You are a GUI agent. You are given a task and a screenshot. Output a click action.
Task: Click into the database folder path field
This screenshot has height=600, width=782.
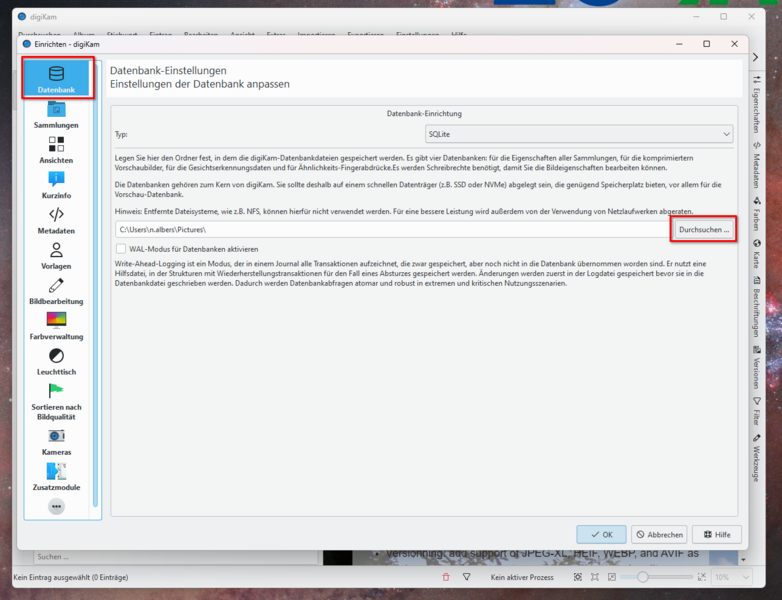point(393,230)
